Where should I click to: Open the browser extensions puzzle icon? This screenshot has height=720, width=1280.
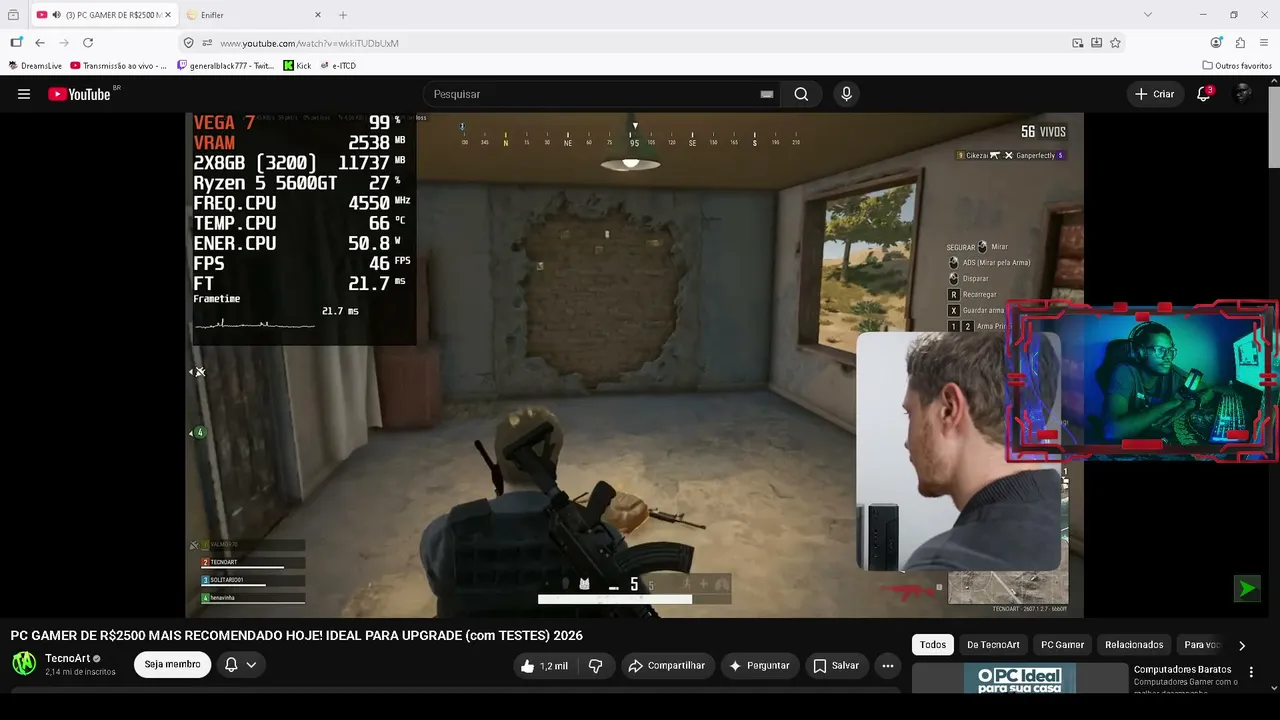coord(1240,43)
